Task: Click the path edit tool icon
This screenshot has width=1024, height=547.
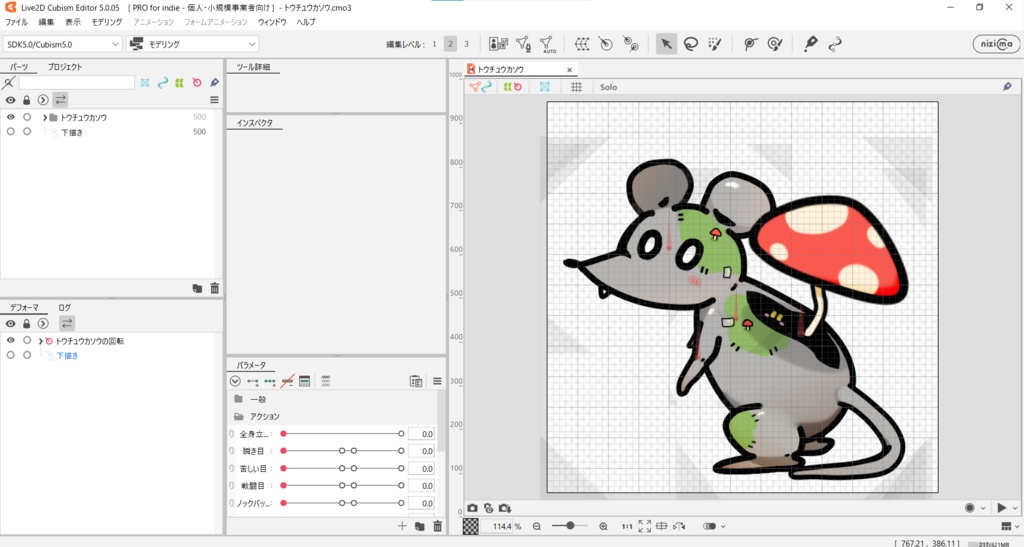Action: tap(835, 44)
